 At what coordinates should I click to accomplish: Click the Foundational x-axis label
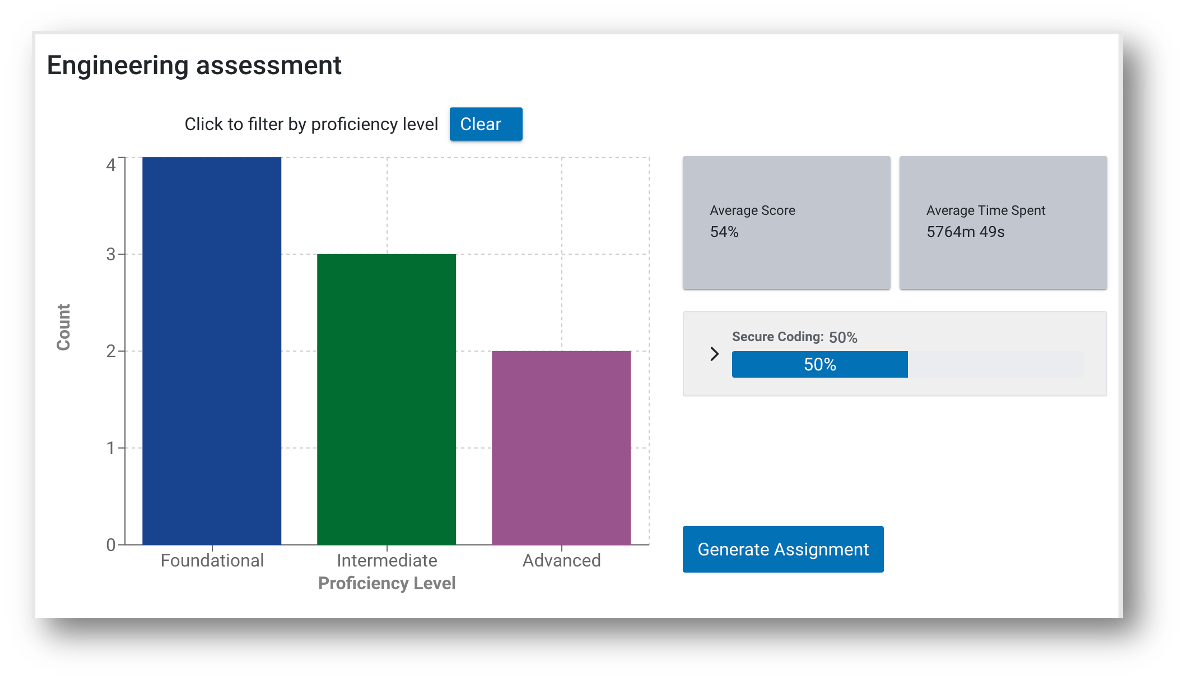click(x=212, y=560)
